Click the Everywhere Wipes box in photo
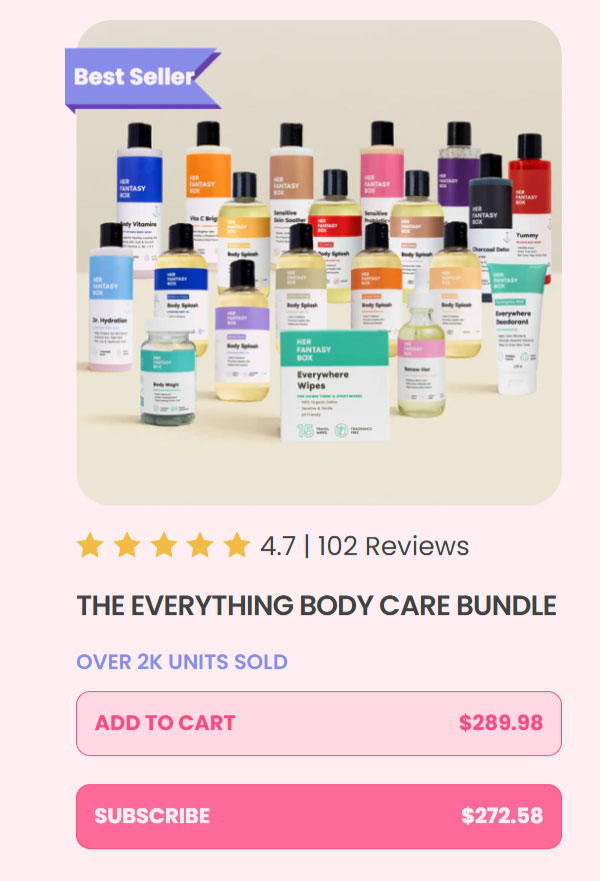 pyautogui.click(x=335, y=385)
